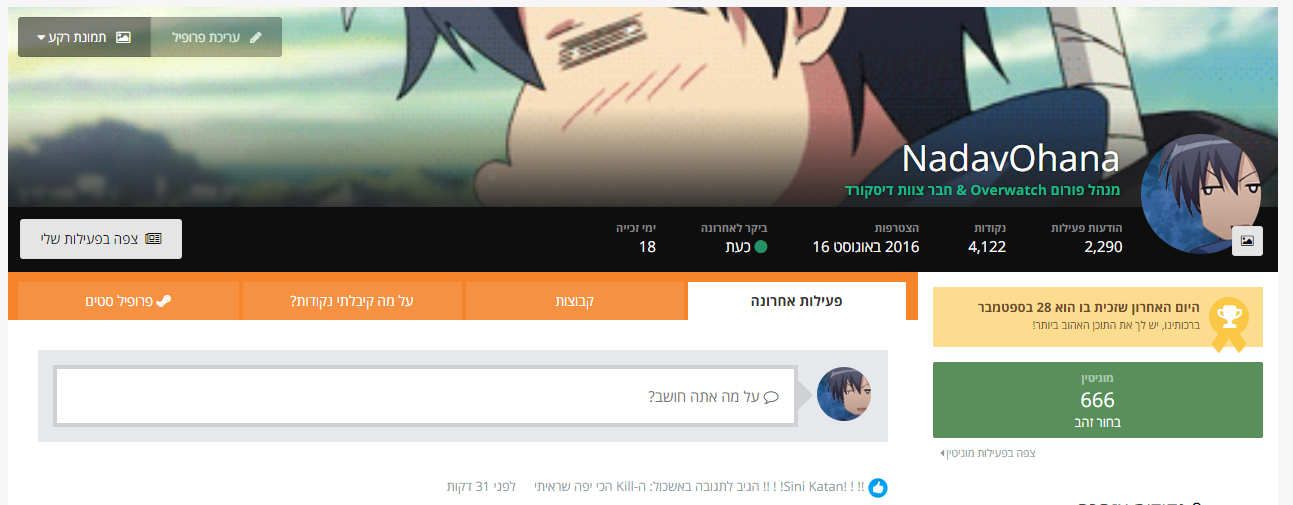Image resolution: width=1293 pixels, height=505 pixels.
Task: Click the large profile avatar in header
Action: (1198, 194)
